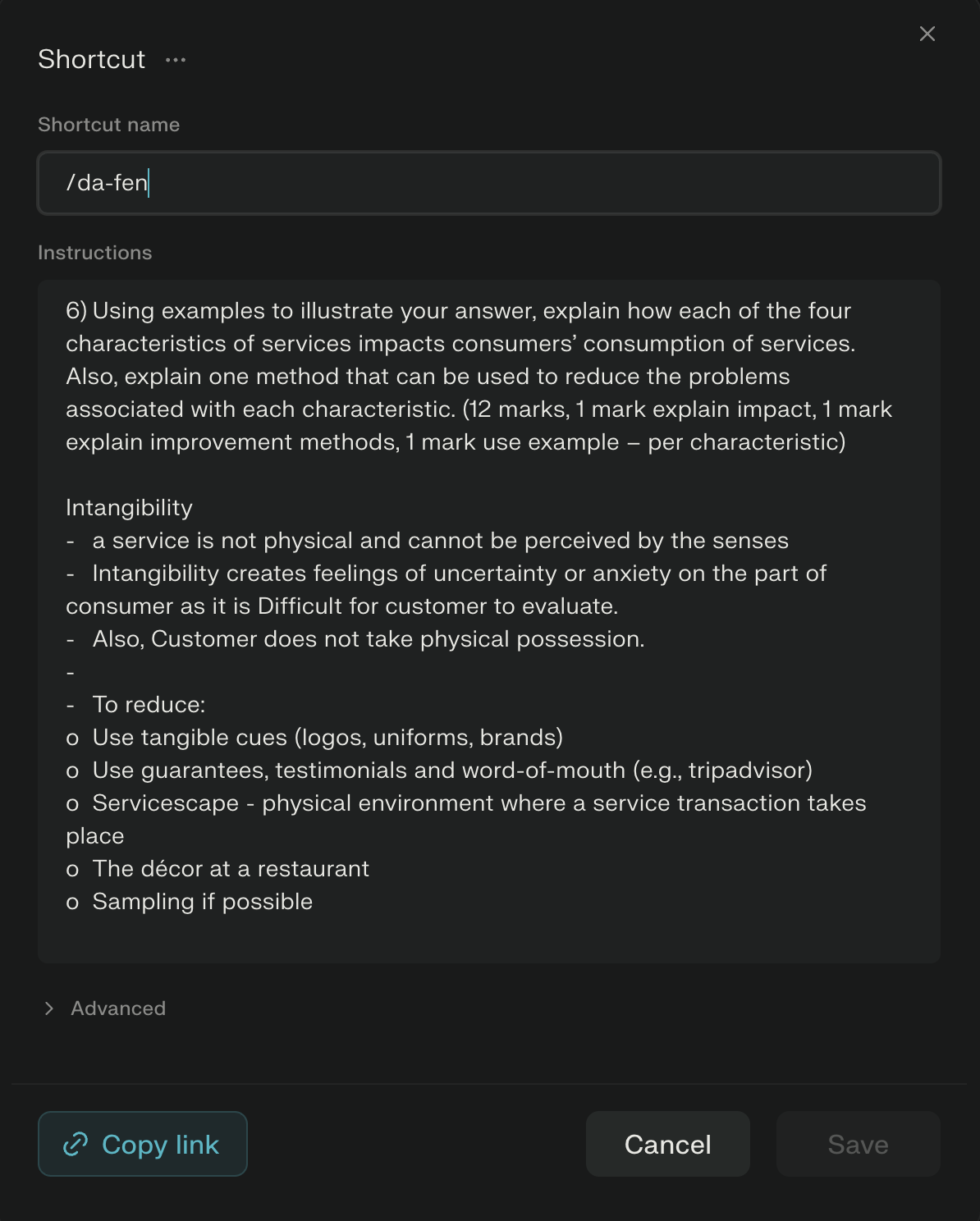
Task: Place cursor on the Intangibility heading line
Action: 129,508
